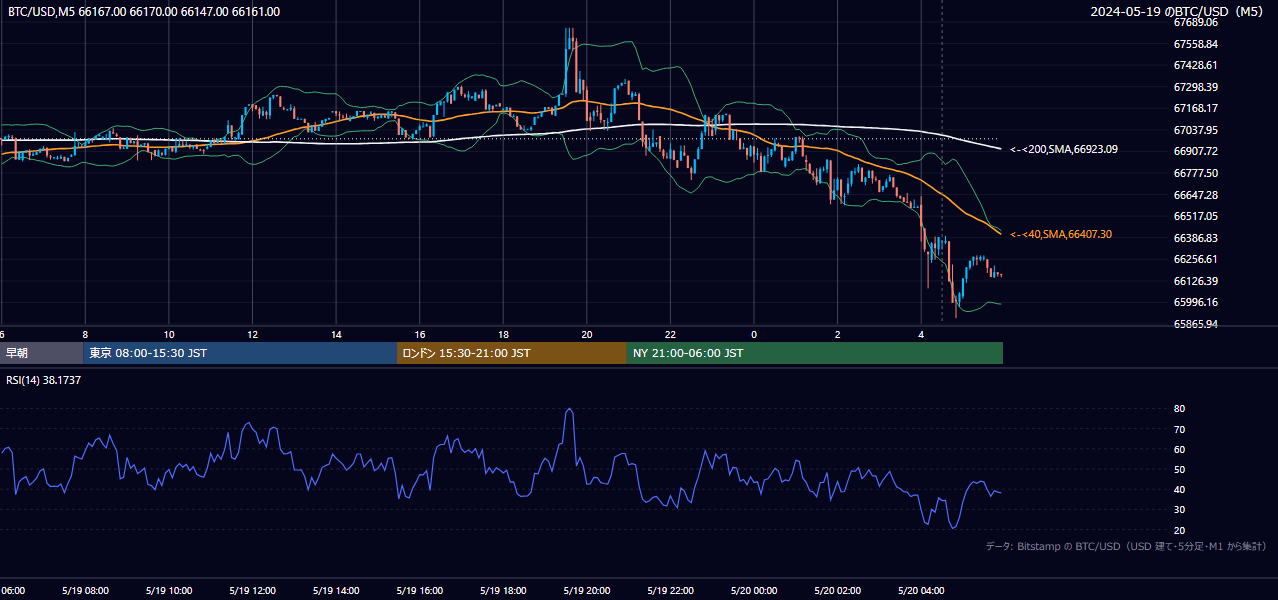Click bottom time label 5/19 16:00
This screenshot has width=1278, height=600.
click(419, 590)
